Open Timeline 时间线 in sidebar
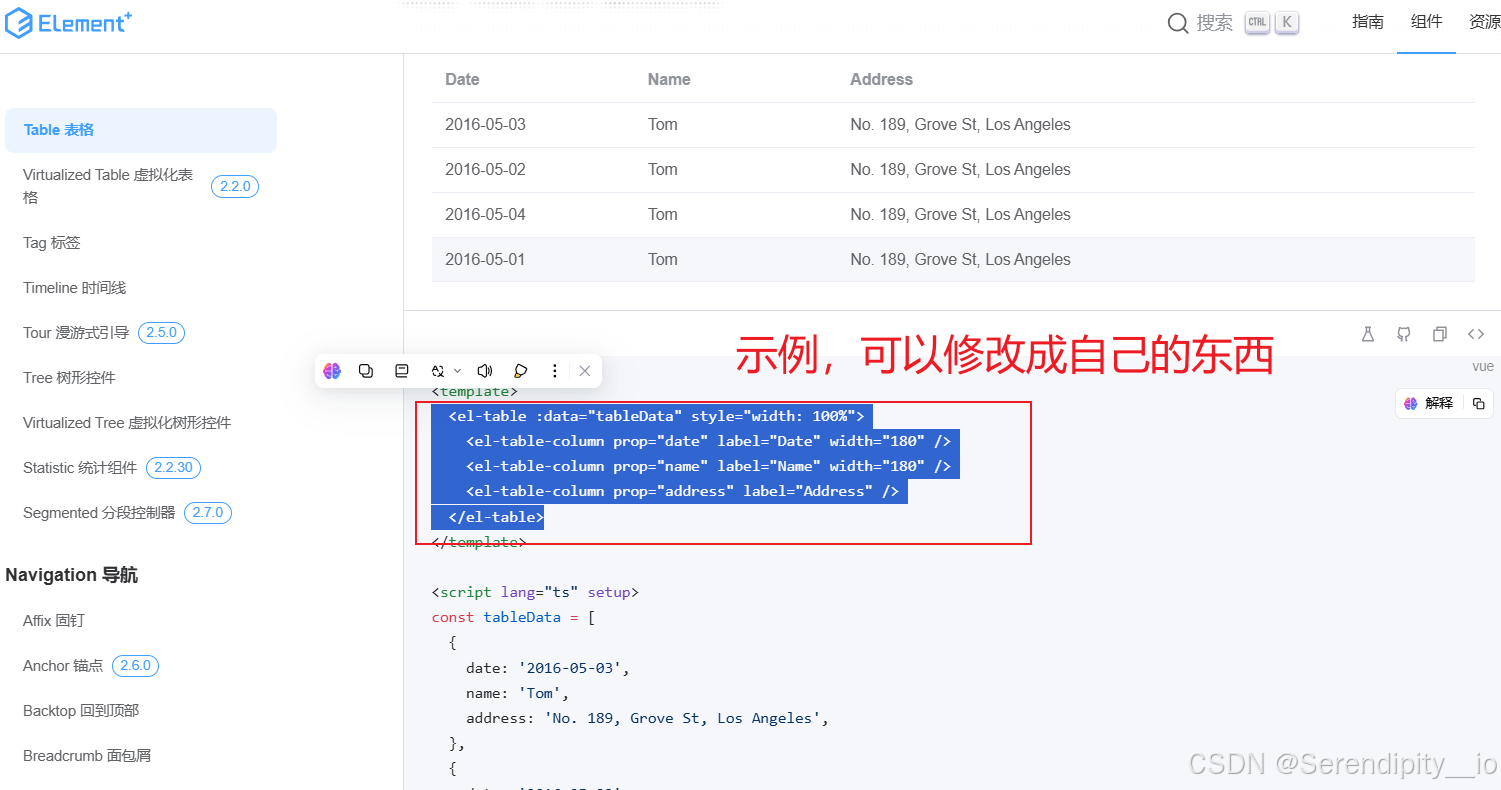The image size is (1501, 790). pyautogui.click(x=75, y=288)
